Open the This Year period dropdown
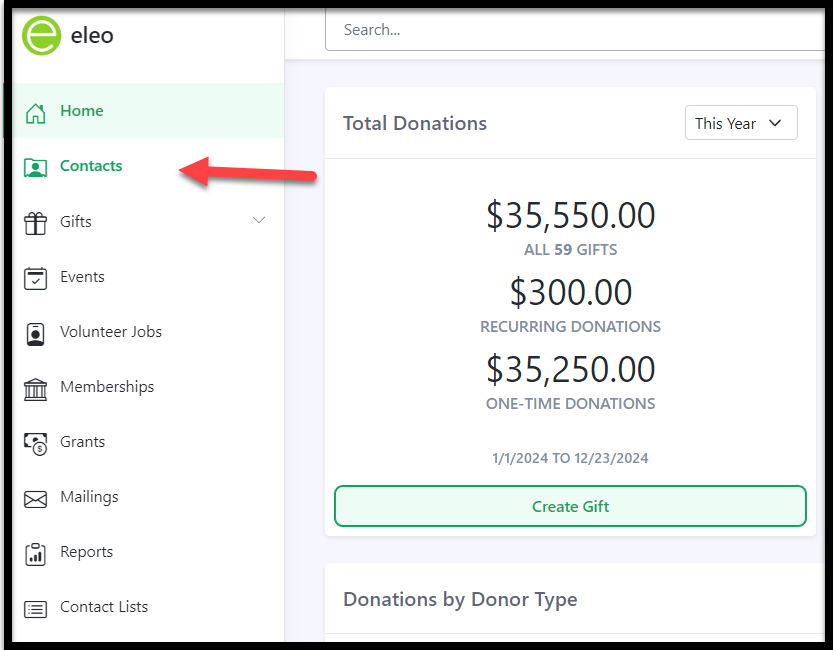The image size is (833, 650). pos(741,123)
